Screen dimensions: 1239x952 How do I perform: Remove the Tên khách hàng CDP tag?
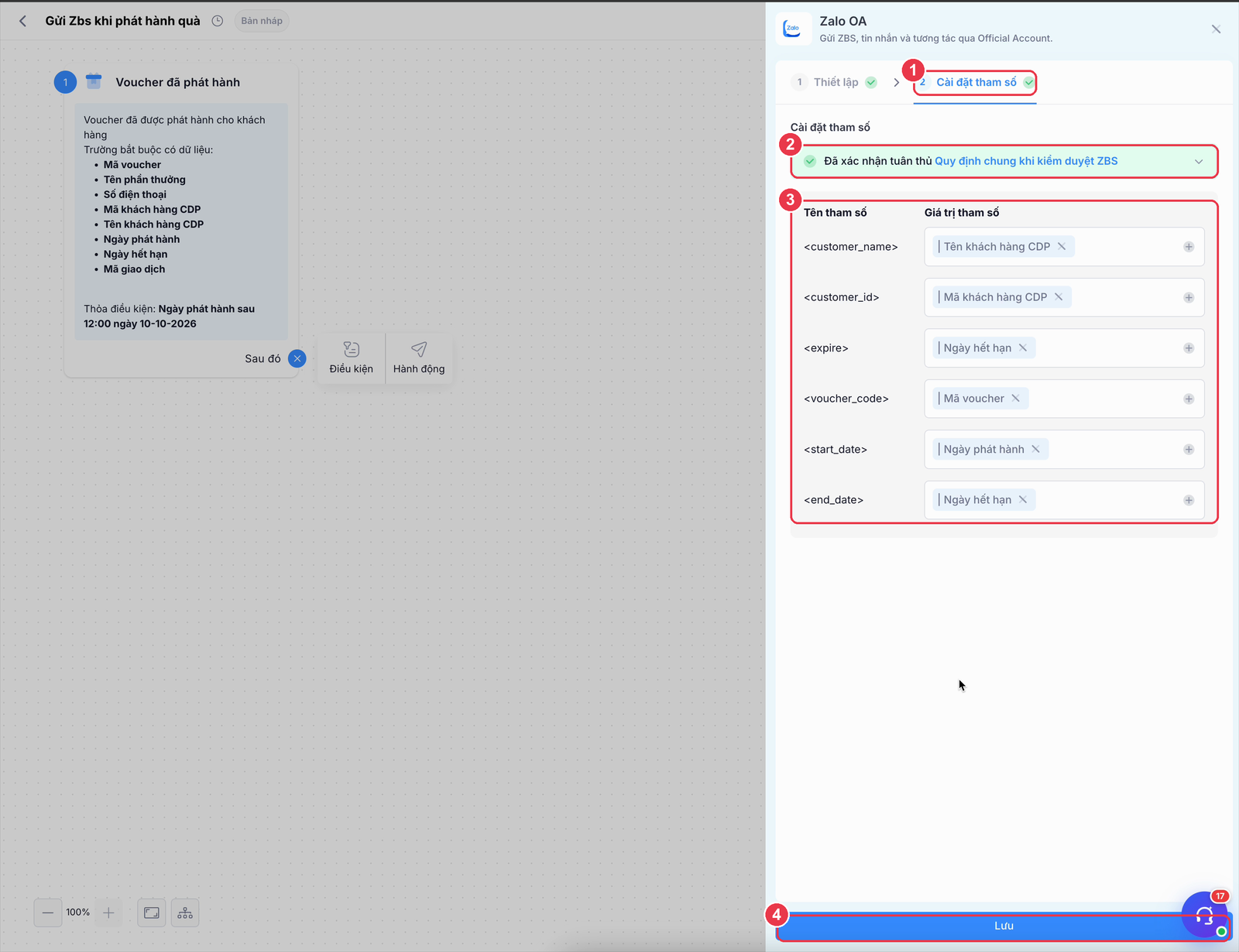tap(1062, 247)
